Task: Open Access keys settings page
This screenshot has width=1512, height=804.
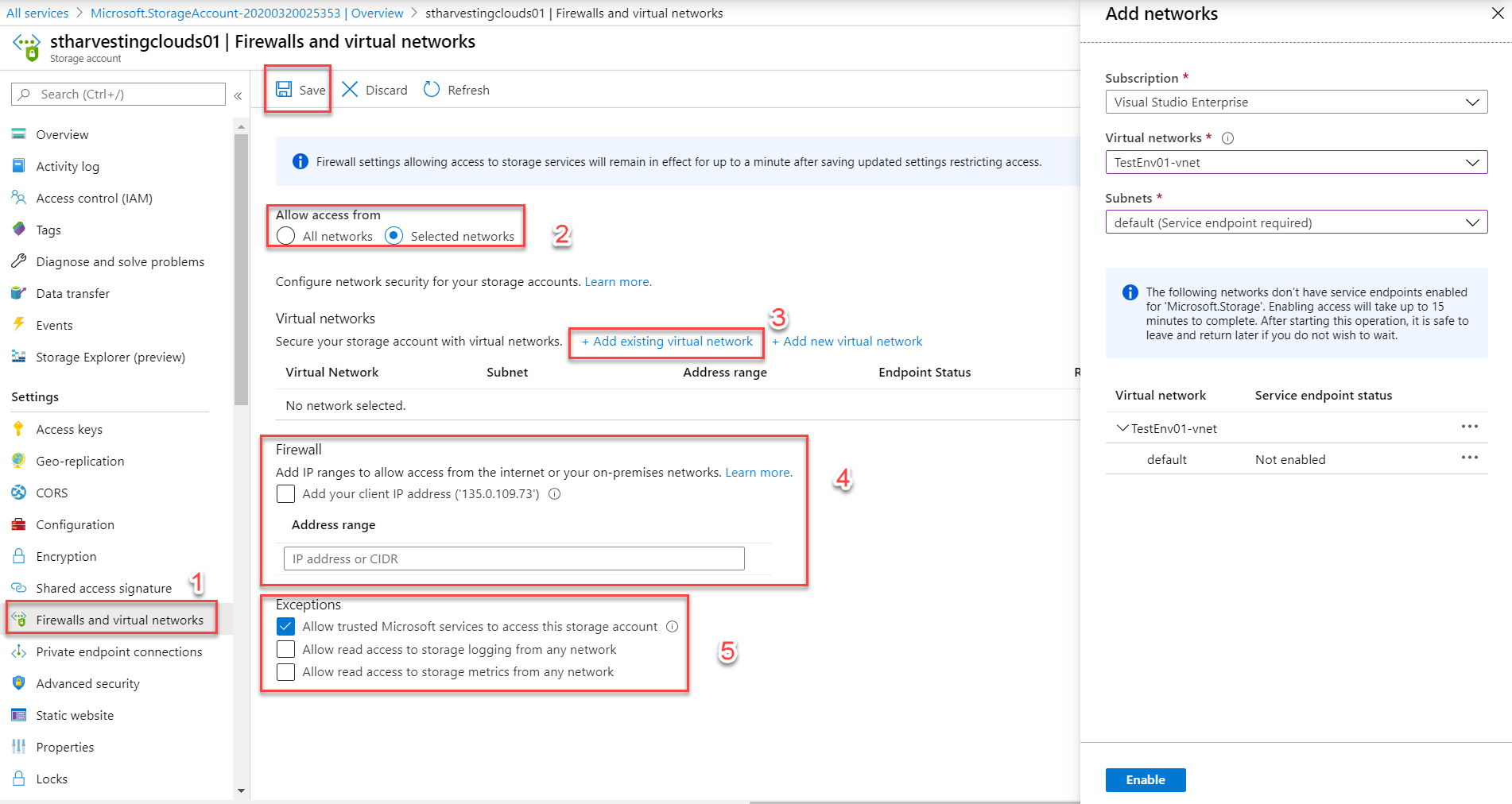Action: tap(69, 429)
